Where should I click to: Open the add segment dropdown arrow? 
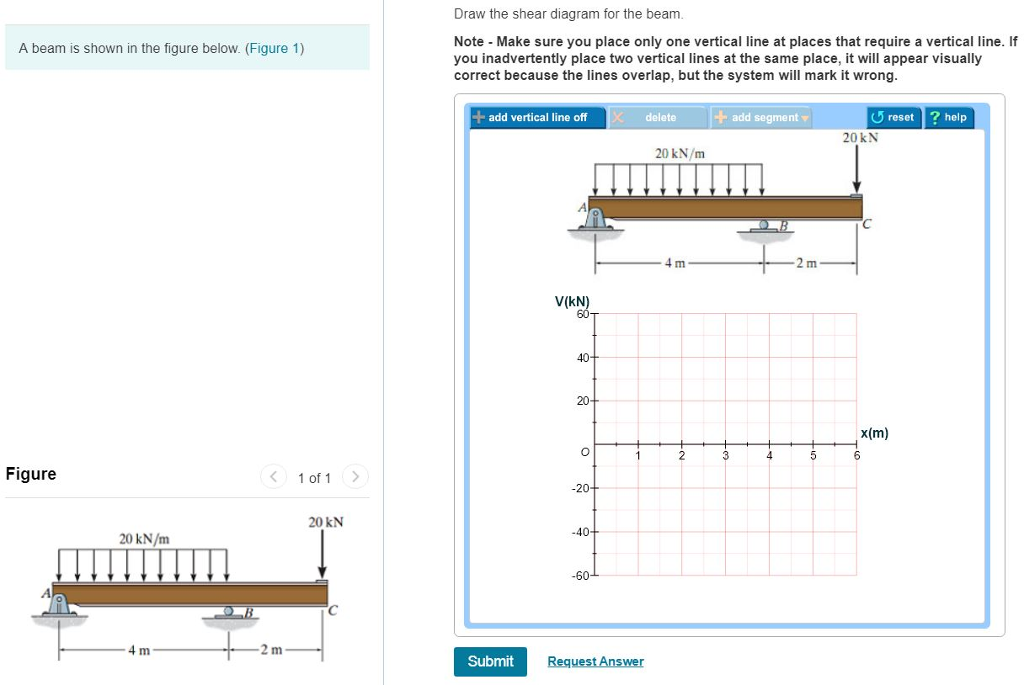[804, 118]
